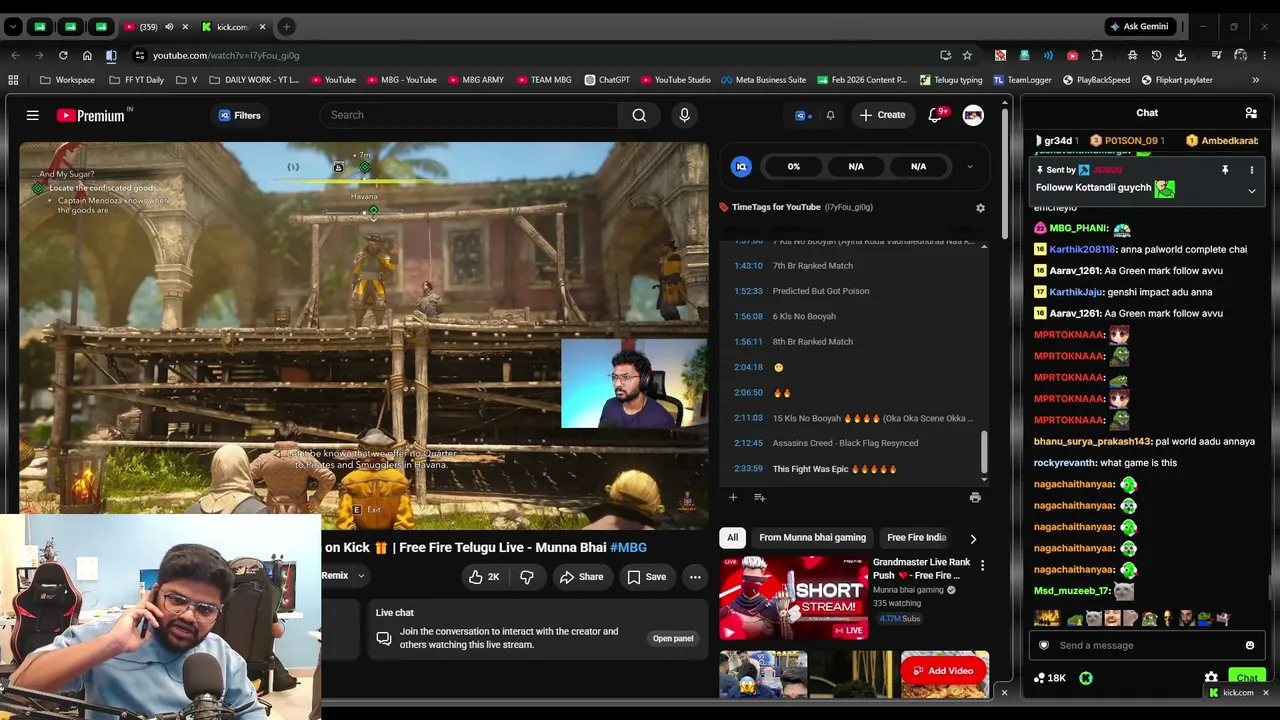The height and width of the screenshot is (720, 1280).
Task: Open pinned message three-dot options
Action: (x=1251, y=170)
